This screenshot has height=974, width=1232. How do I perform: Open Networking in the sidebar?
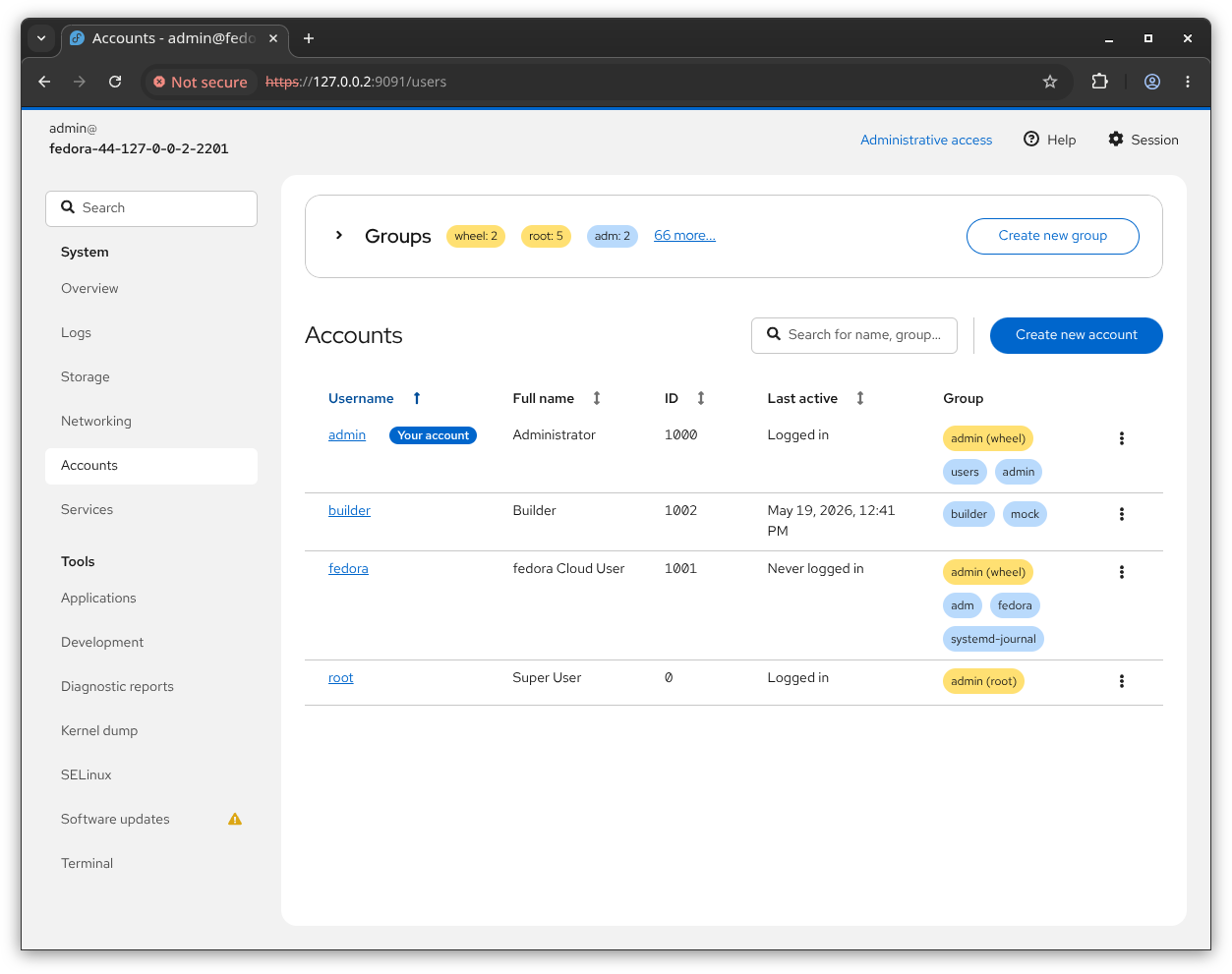pyautogui.click(x=151, y=421)
